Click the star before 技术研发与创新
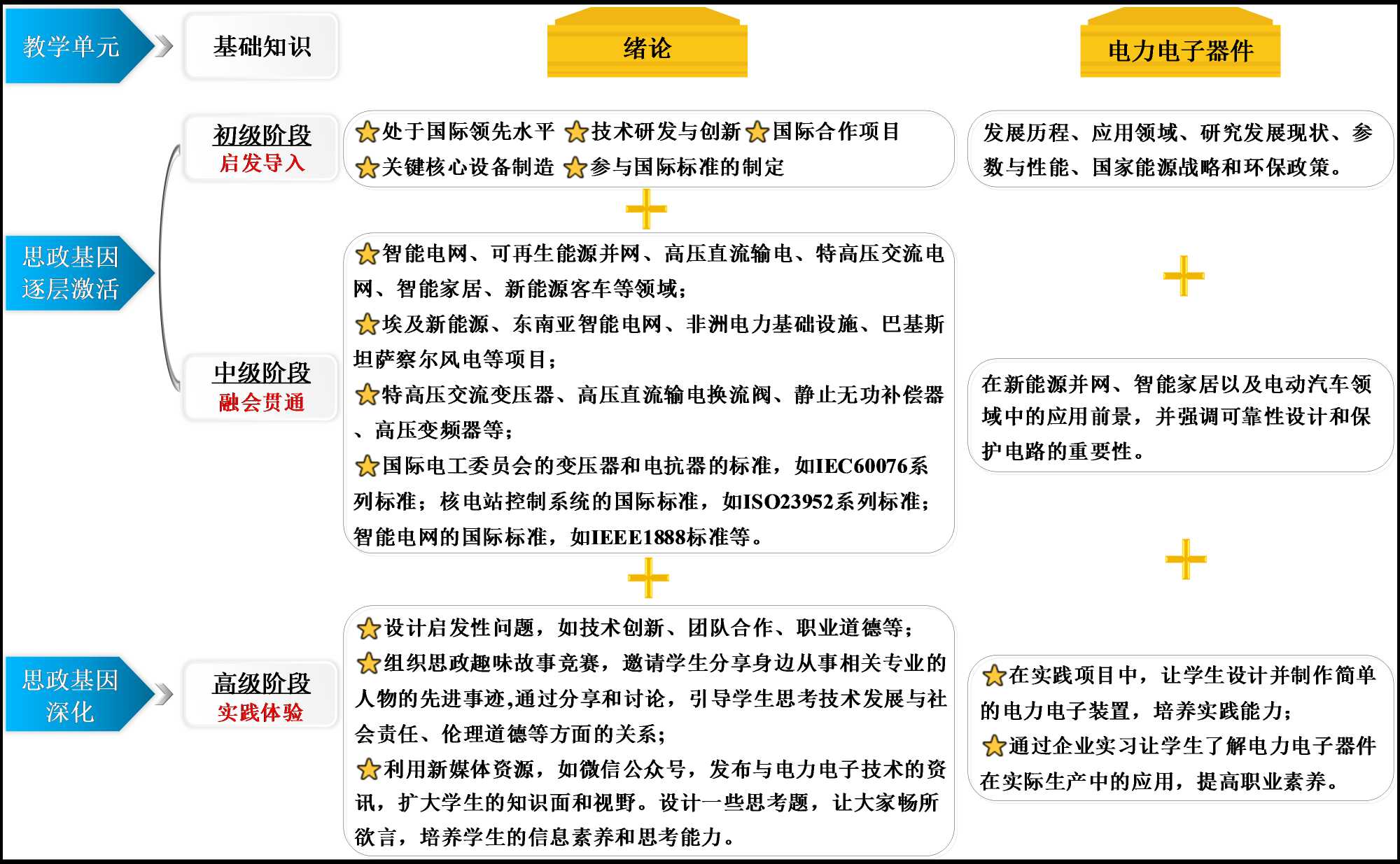 tap(576, 132)
